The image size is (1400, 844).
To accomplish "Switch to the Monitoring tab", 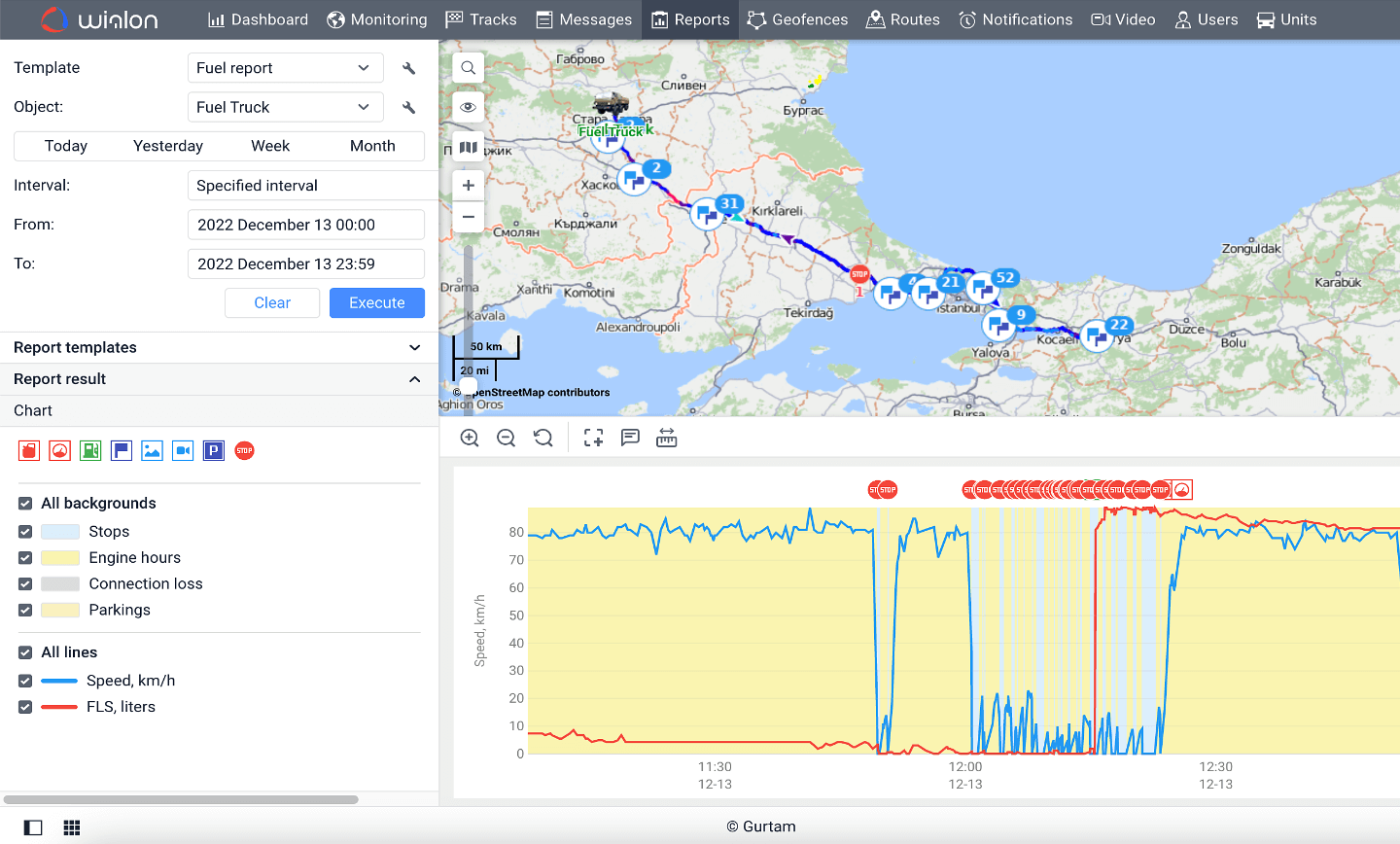I will point(377,19).
